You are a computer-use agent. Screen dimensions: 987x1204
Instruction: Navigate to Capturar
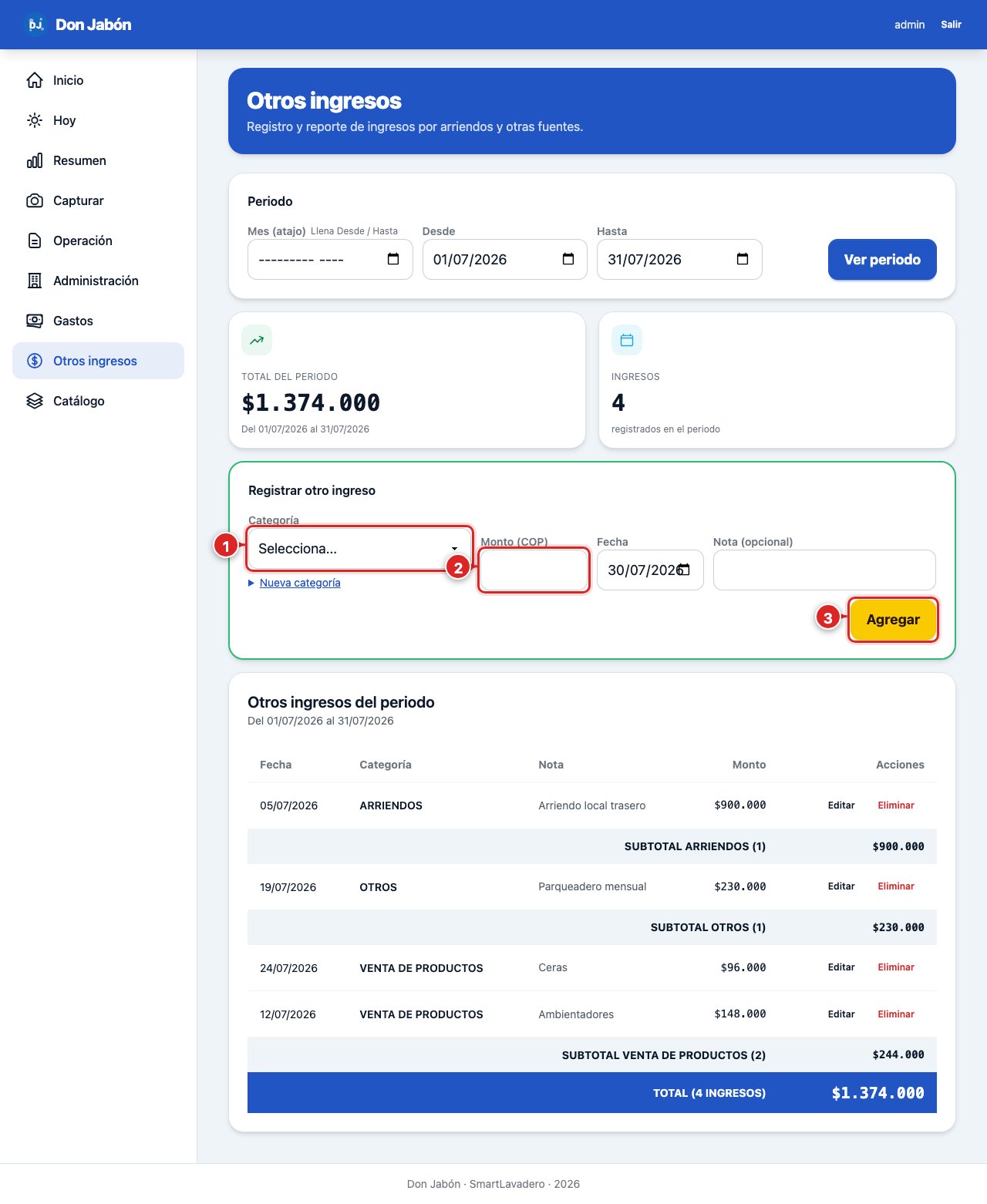[x=98, y=200]
